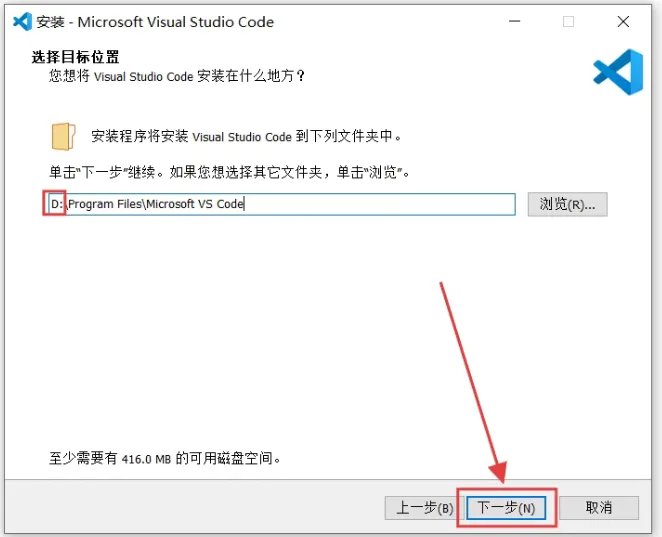The width and height of the screenshot is (662, 537).
Task: Minimize the installer window
Action: point(514,22)
